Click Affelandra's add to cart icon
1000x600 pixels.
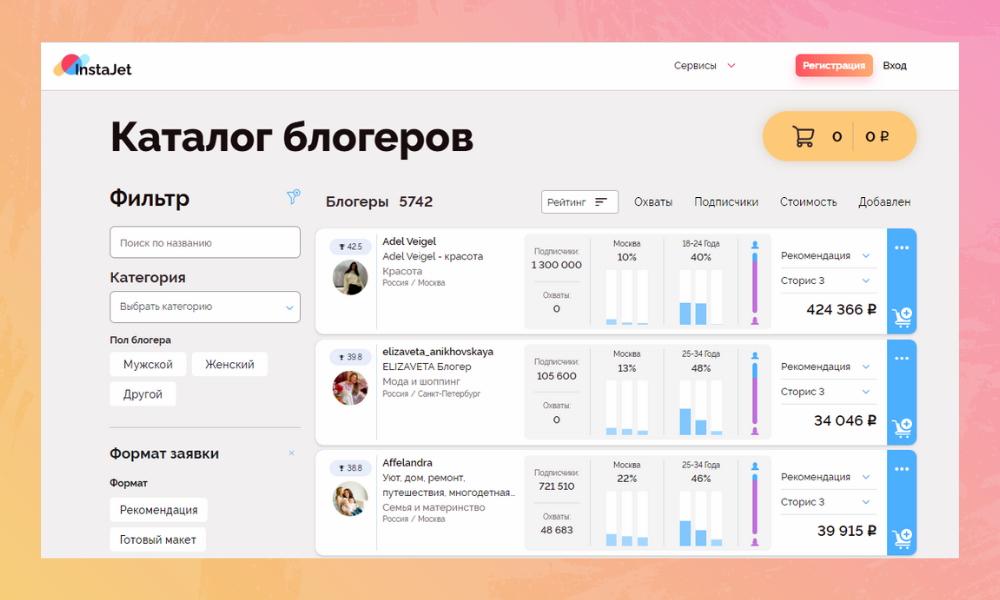(x=902, y=539)
